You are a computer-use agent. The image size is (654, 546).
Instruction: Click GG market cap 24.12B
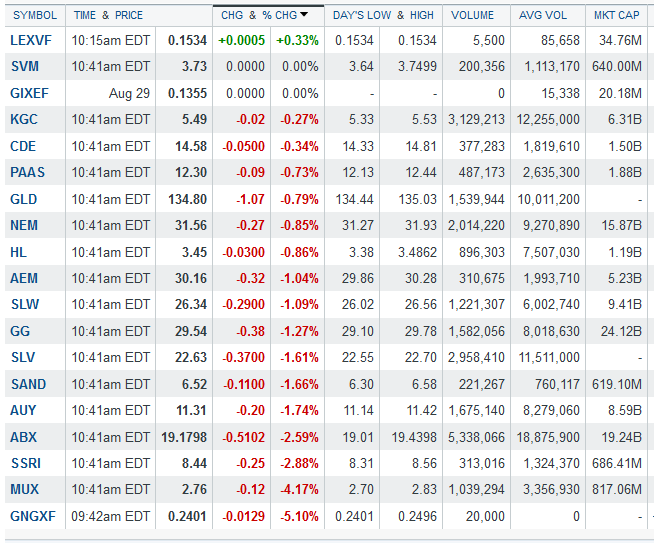pyautogui.click(x=621, y=331)
